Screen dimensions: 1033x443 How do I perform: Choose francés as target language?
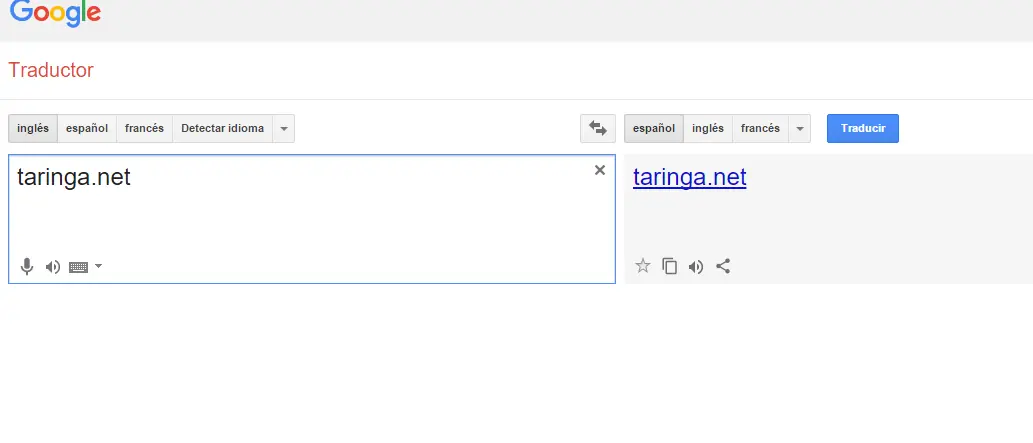(760, 129)
